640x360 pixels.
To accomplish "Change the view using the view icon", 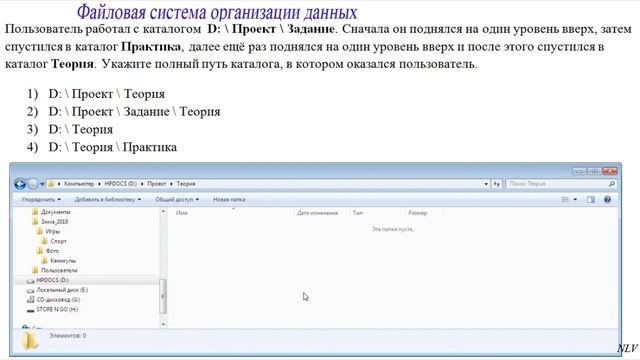I will (565, 200).
